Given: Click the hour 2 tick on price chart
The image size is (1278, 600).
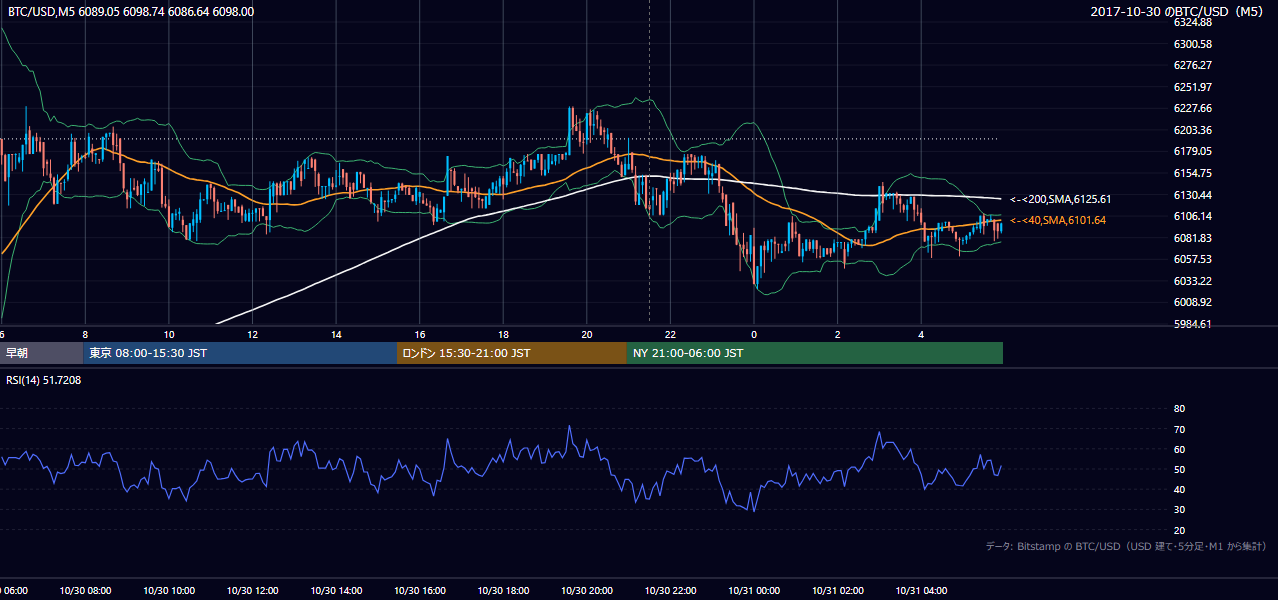Looking at the screenshot, I should tap(838, 335).
